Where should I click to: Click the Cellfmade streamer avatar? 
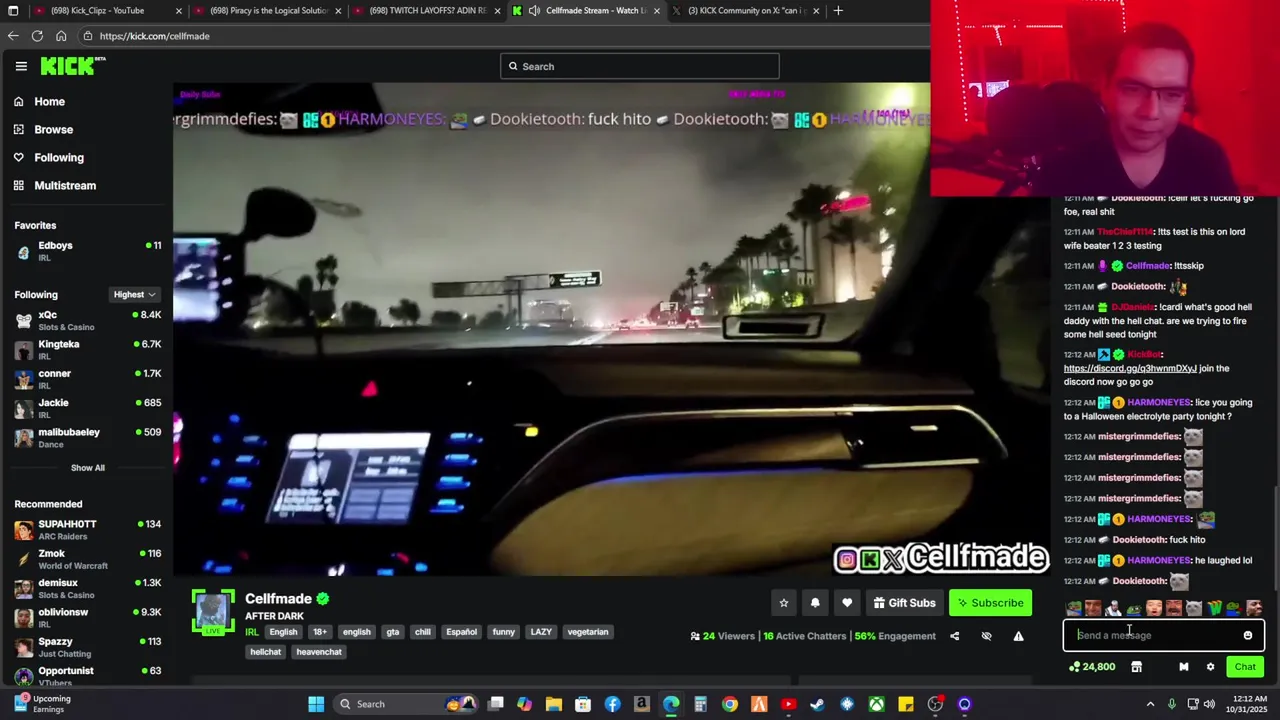click(x=213, y=612)
